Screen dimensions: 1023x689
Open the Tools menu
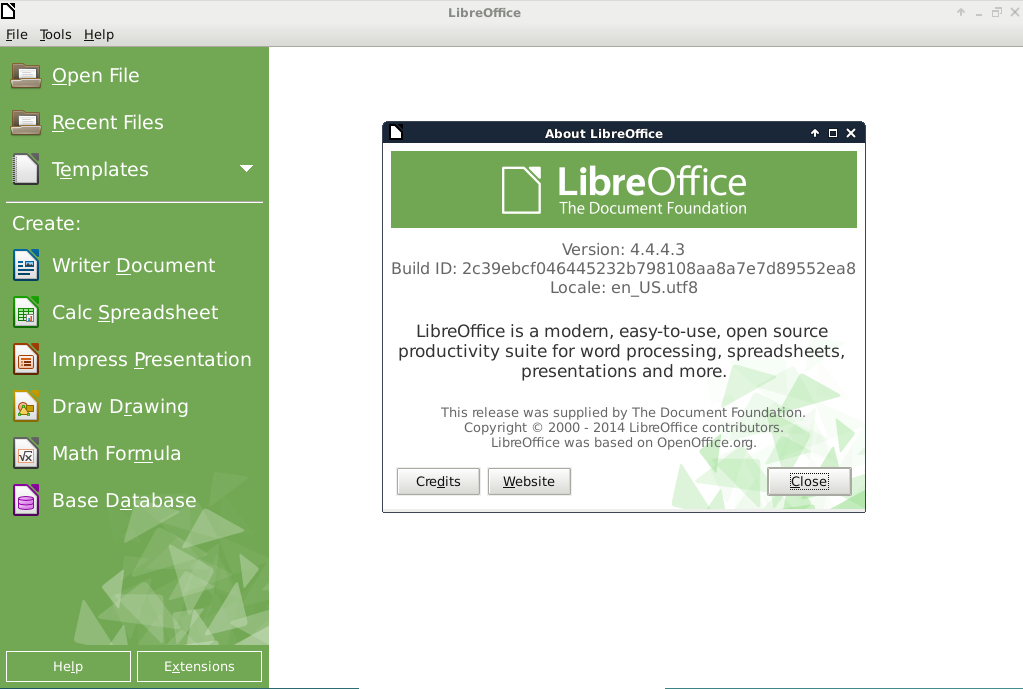(55, 35)
